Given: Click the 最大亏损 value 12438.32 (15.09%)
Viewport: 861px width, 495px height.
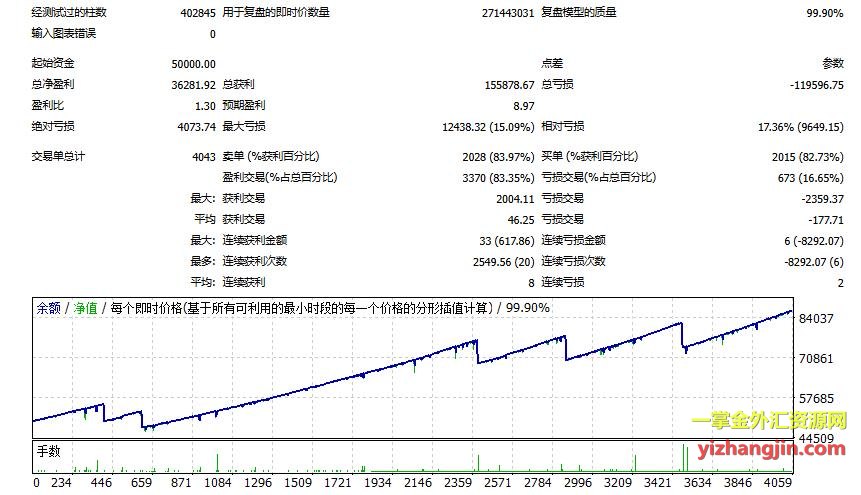Looking at the screenshot, I should (x=487, y=127).
